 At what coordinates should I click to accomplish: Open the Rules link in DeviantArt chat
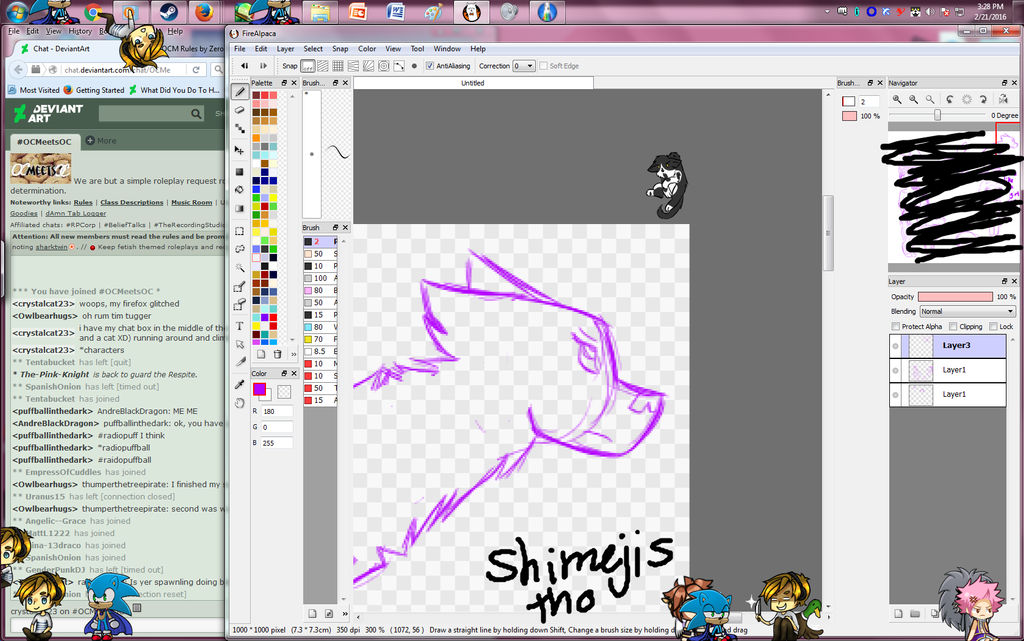pos(83,202)
